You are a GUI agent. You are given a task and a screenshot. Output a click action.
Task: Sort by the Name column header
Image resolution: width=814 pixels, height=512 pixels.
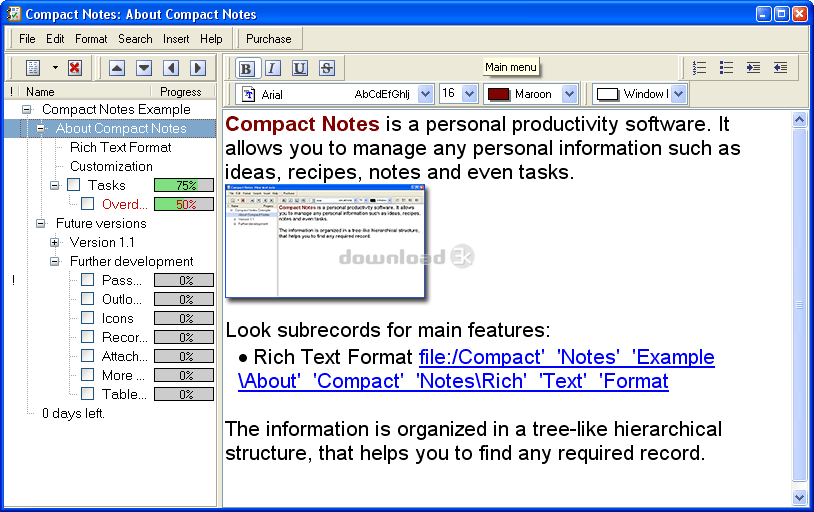(x=86, y=92)
